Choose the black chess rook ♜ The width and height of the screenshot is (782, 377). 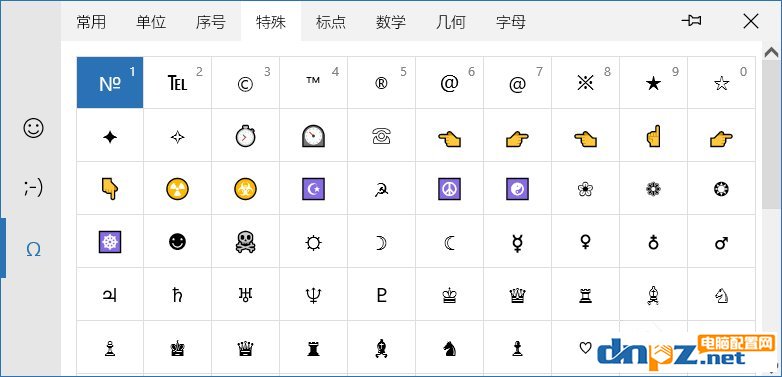tap(313, 348)
